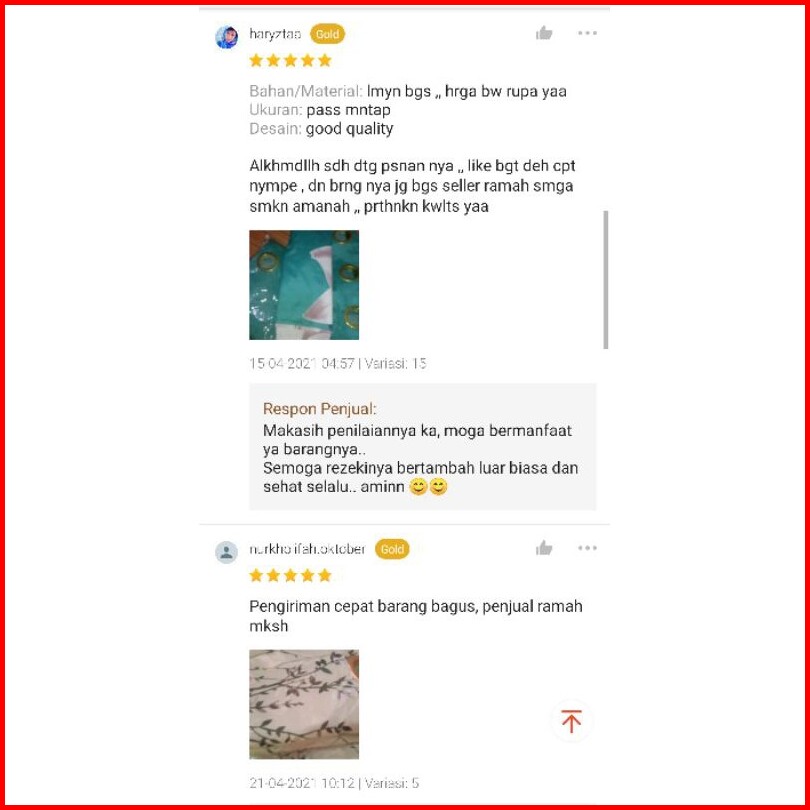Click the Respon Penjual seller reply box
The width and height of the screenshot is (810, 810).
click(423, 447)
